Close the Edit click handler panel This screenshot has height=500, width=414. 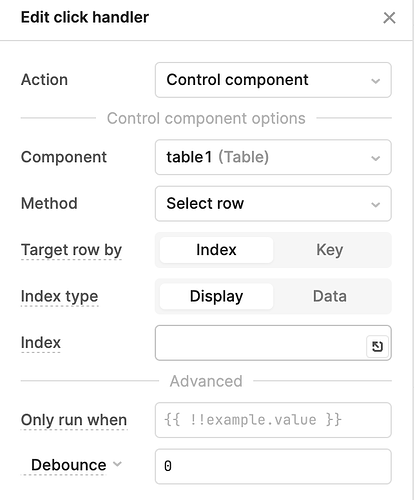389,18
